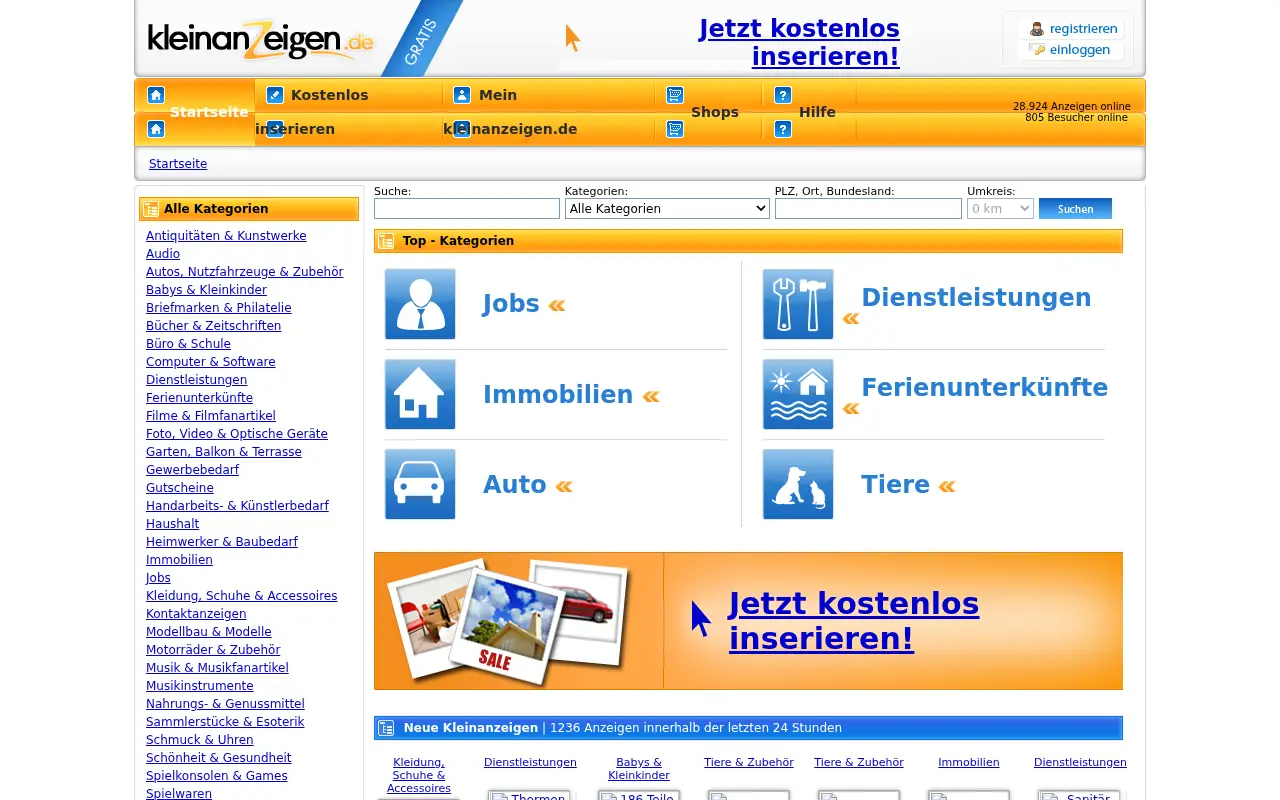This screenshot has width=1280, height=800.
Task: Open Foto, Video & Optische Geräte category
Action: click(x=237, y=434)
